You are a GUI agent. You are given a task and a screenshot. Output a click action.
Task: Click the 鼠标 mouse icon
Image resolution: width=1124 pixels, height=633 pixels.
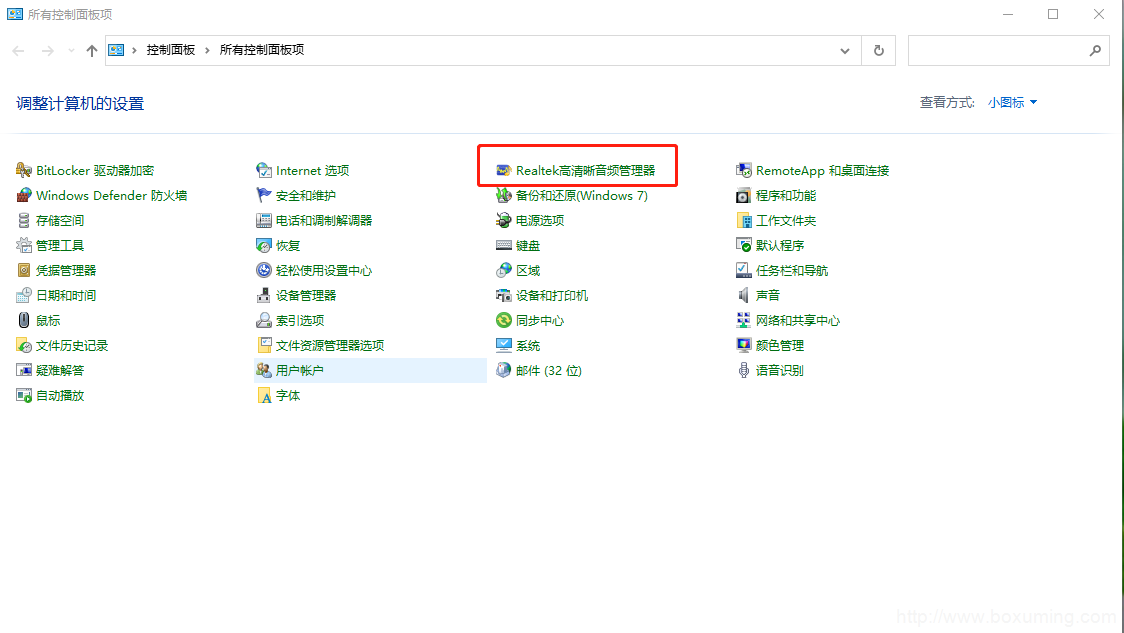click(x=24, y=320)
